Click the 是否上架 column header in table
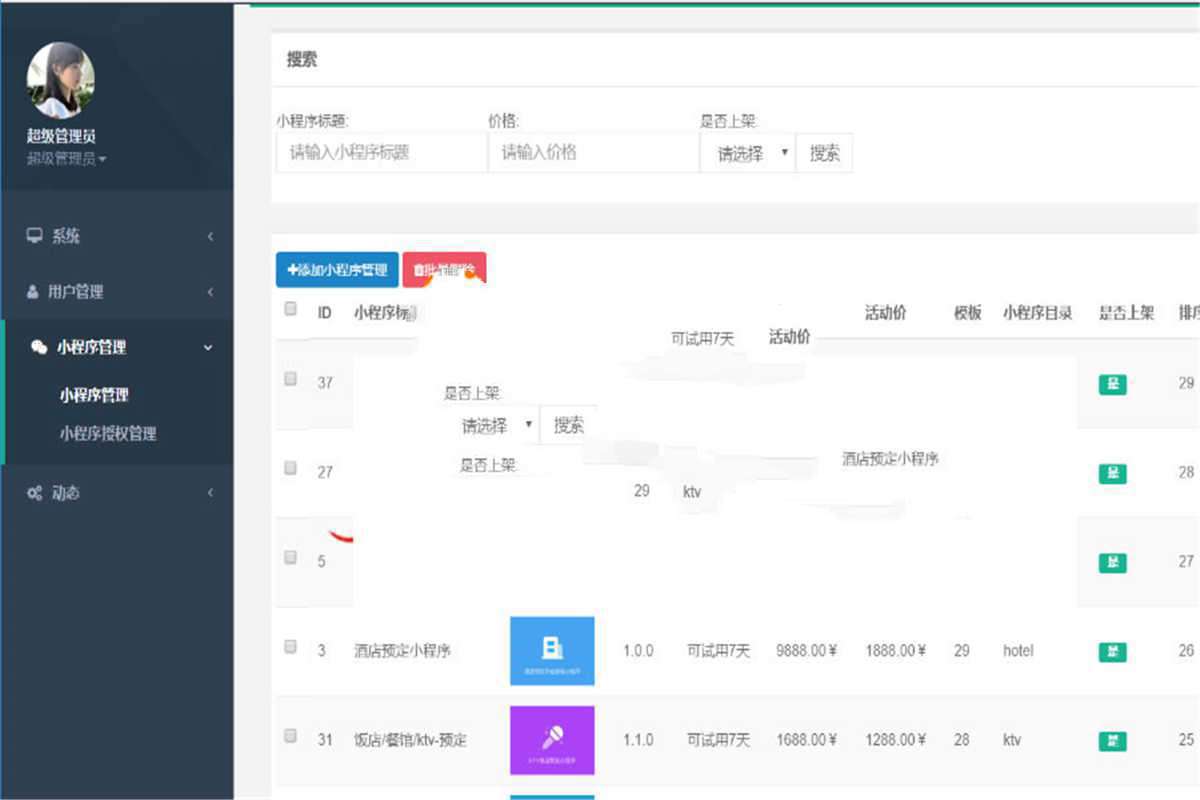1200x800 pixels. pos(1126,313)
